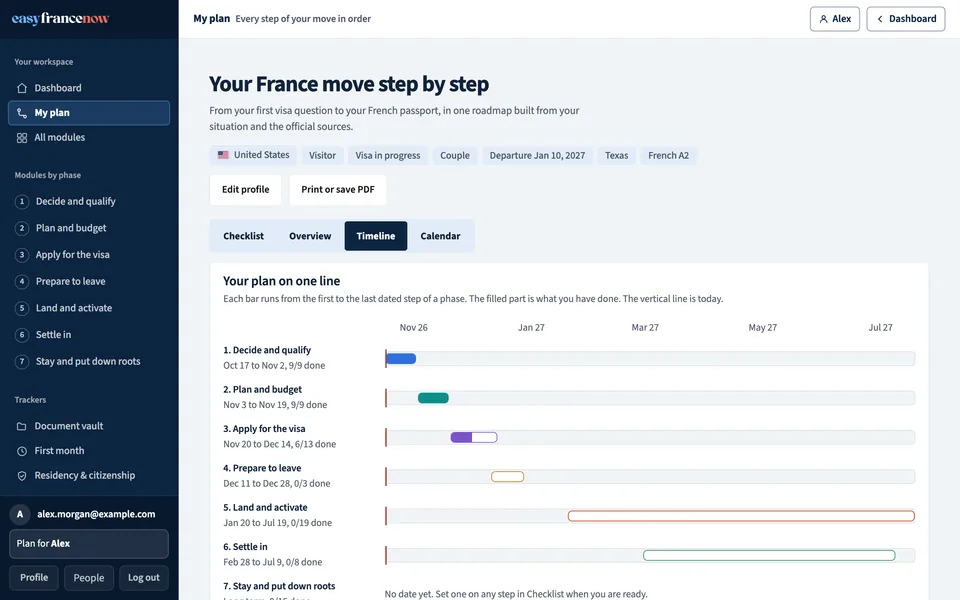Open Plan and budget module
The height and width of the screenshot is (600, 960).
(89, 228)
